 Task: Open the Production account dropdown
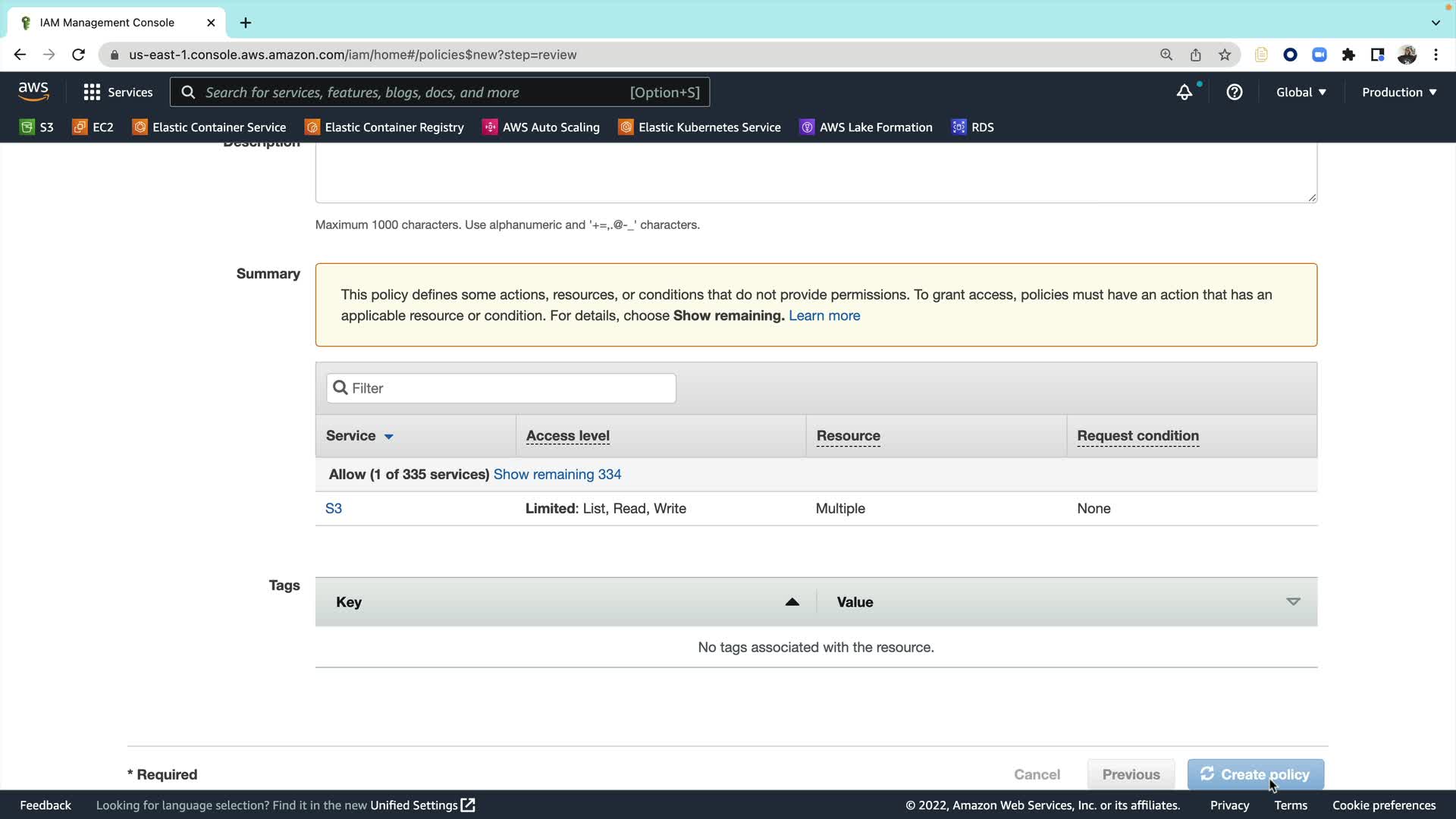(1399, 93)
